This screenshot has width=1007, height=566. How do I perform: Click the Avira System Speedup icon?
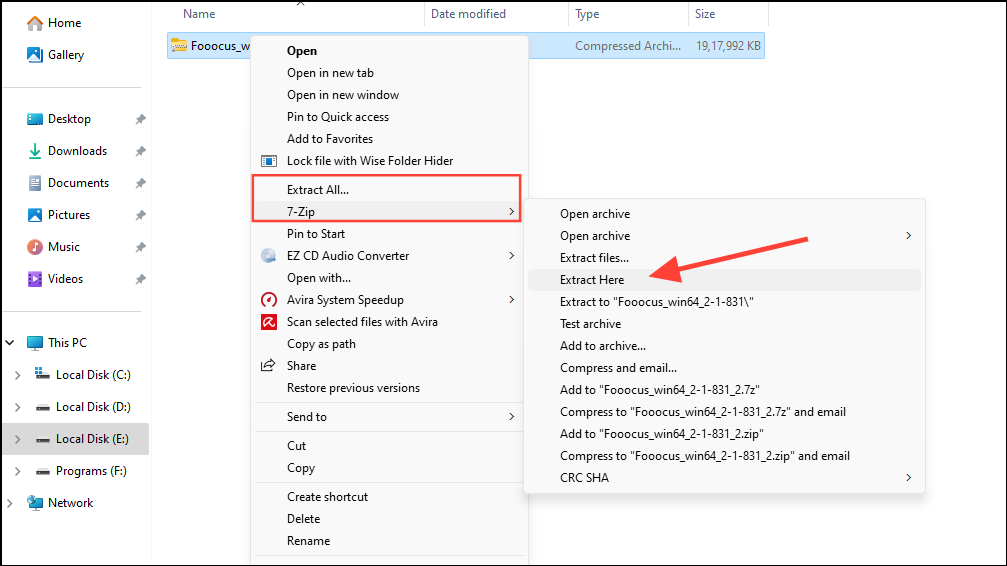(268, 300)
